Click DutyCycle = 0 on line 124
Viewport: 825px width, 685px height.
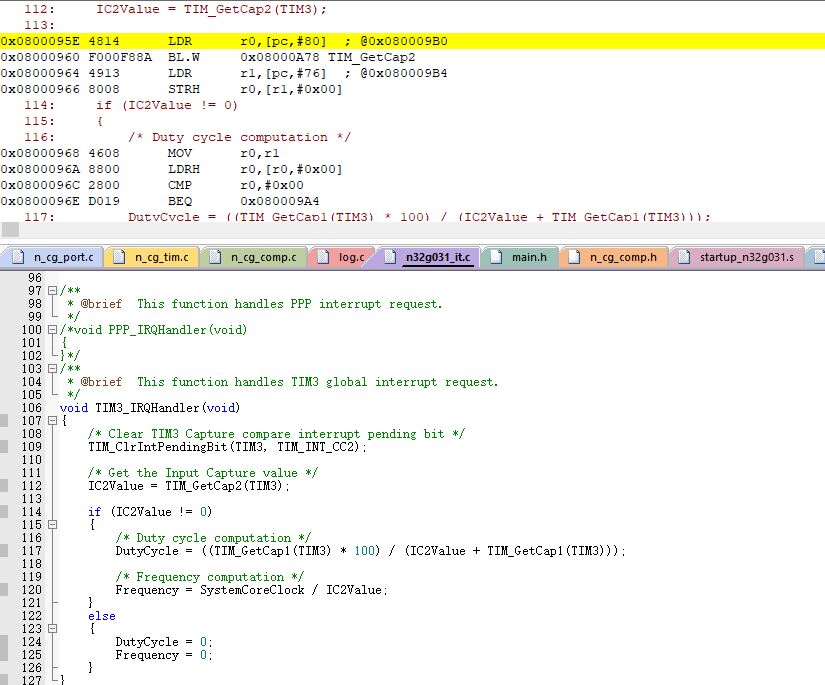[x=164, y=642]
